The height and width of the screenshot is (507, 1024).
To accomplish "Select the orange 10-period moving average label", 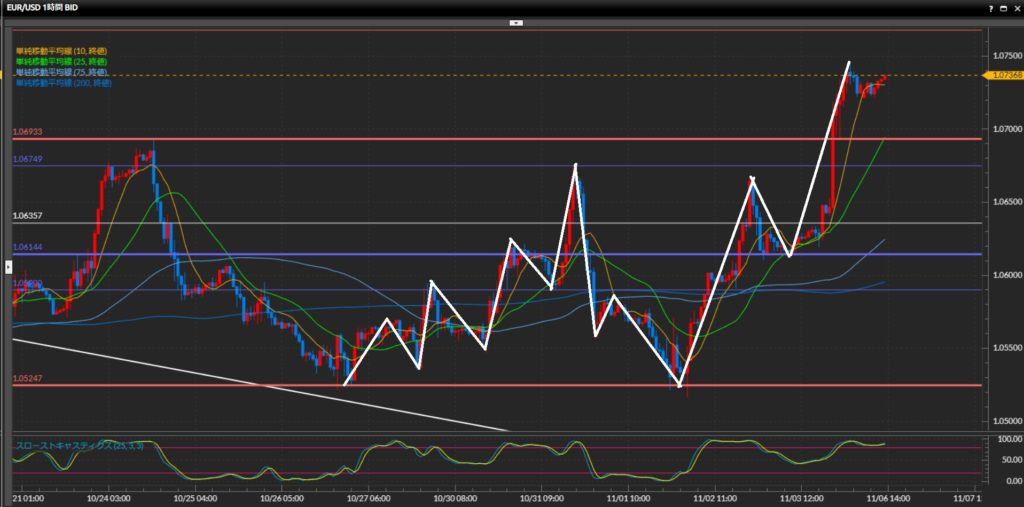I will click(61, 50).
